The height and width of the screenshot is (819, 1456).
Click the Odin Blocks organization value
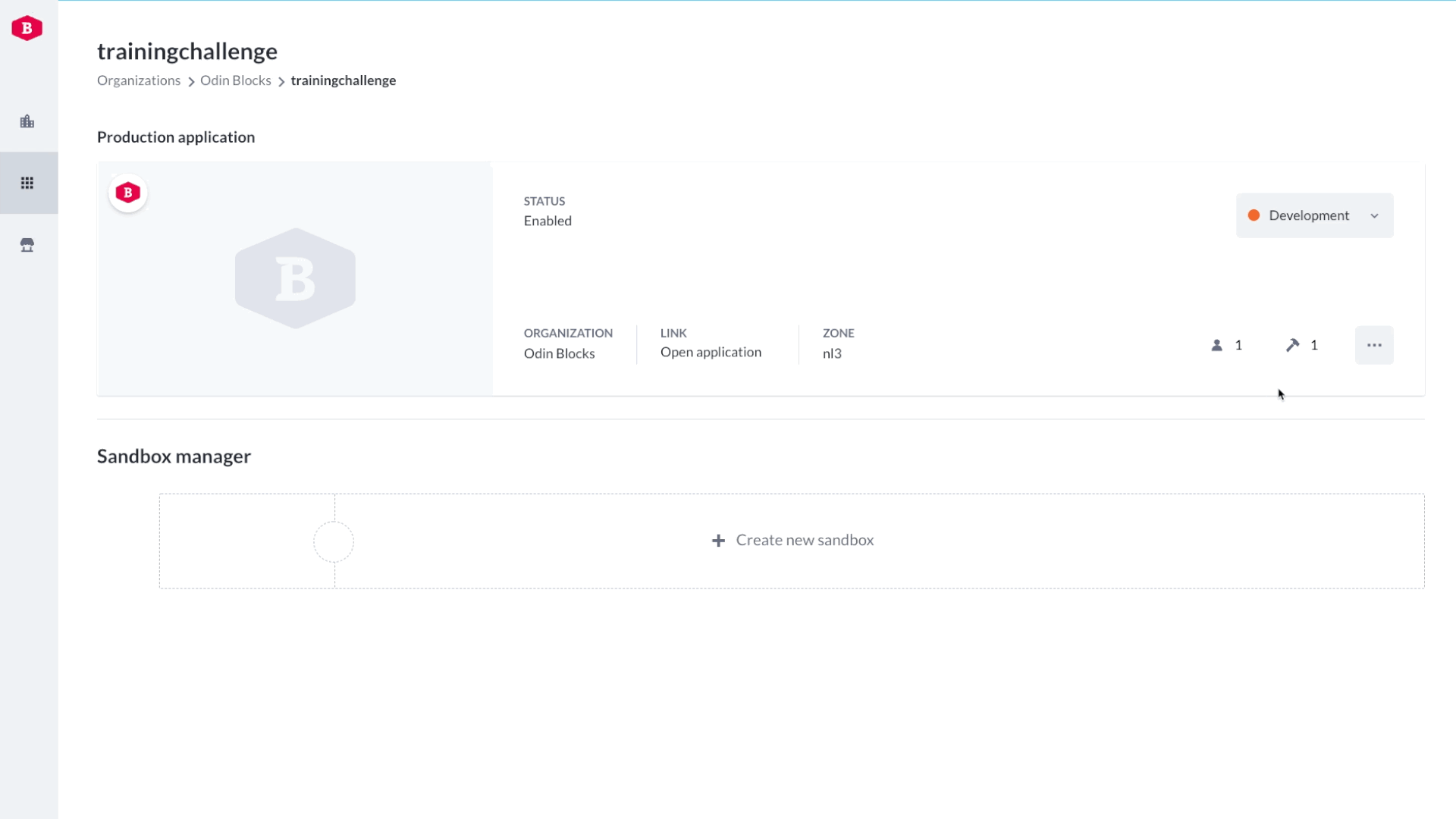coord(559,353)
